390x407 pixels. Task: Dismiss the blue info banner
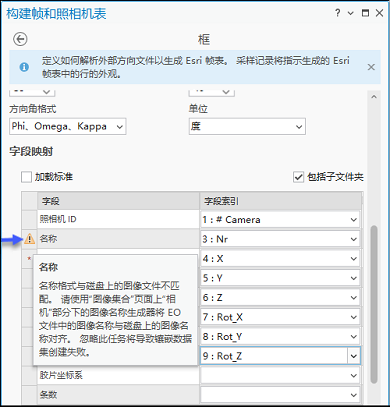click(x=371, y=67)
